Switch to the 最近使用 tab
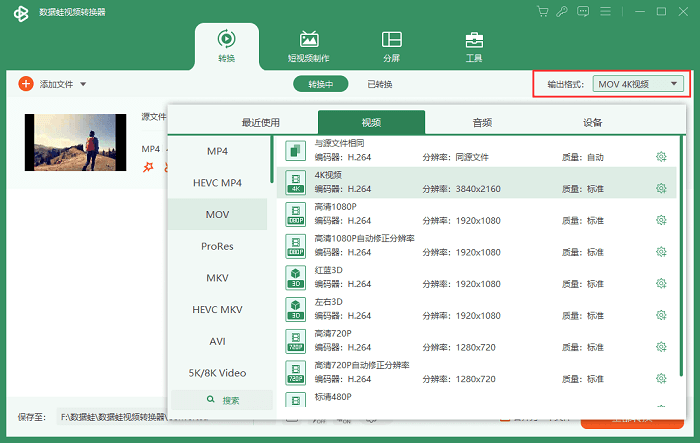The height and width of the screenshot is (443, 700). click(x=261, y=122)
